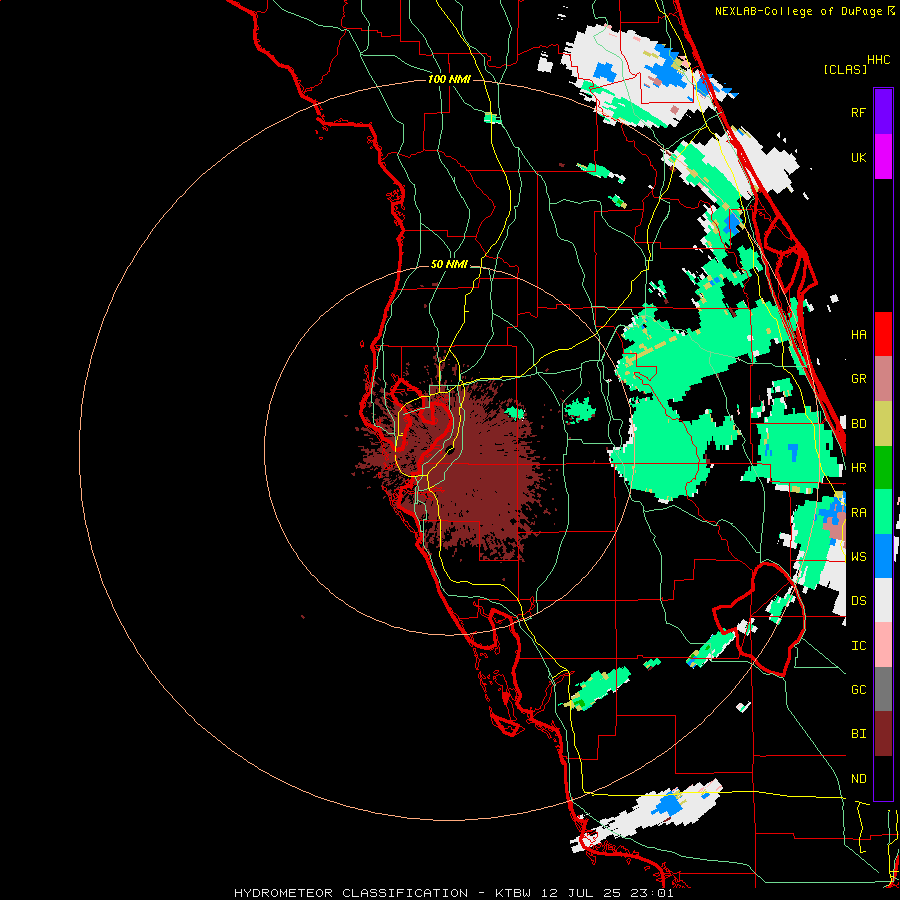Screen dimensions: 900x900
Task: Click the purple RF legend color swatch
Action: (883, 112)
